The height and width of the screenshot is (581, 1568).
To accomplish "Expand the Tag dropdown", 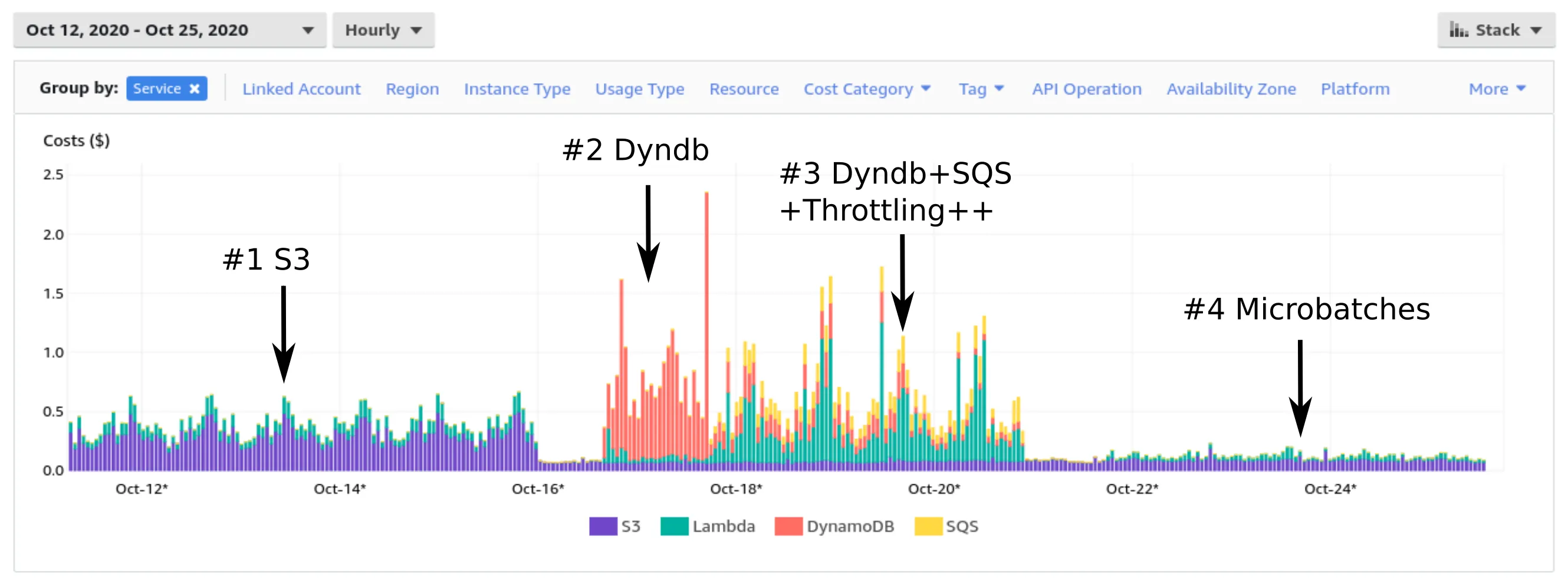I will 981,89.
